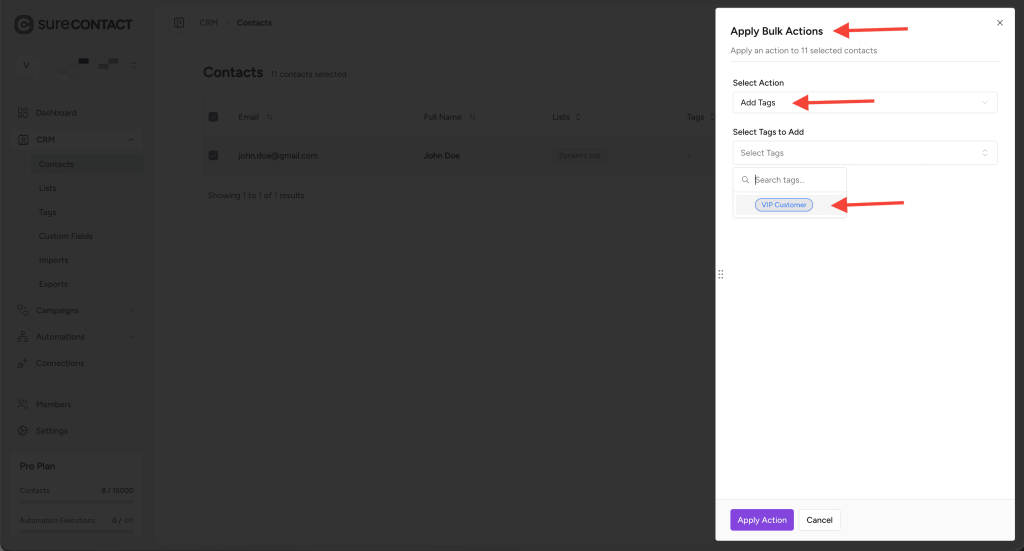Collapse the CRM section in sidebar

(x=132, y=140)
